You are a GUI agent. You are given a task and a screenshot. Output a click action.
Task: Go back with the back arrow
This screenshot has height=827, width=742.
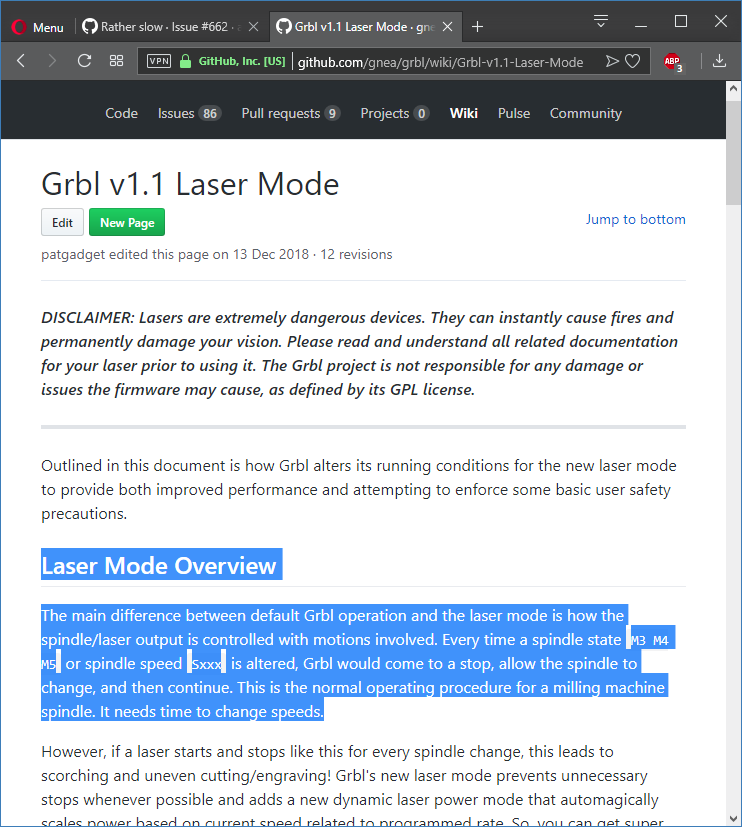pyautogui.click(x=21, y=61)
